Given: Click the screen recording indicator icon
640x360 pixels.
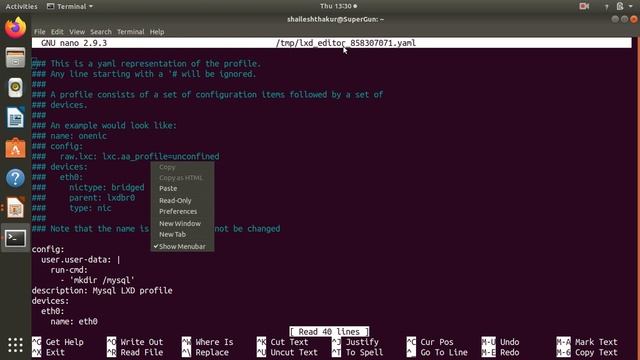Looking at the screenshot, I should click(x=584, y=6).
